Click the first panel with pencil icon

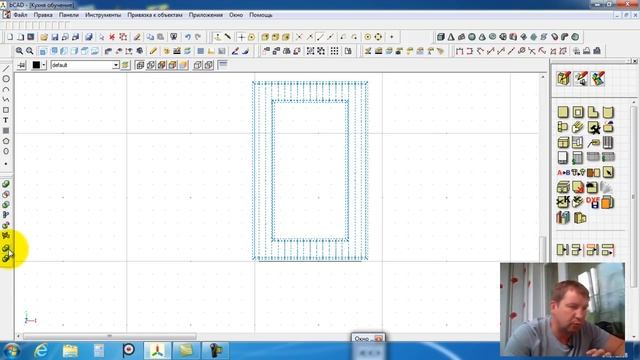564,78
